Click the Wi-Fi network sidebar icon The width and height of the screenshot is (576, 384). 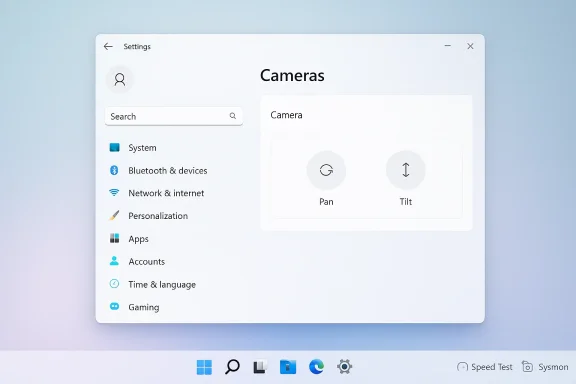pyautogui.click(x=114, y=193)
